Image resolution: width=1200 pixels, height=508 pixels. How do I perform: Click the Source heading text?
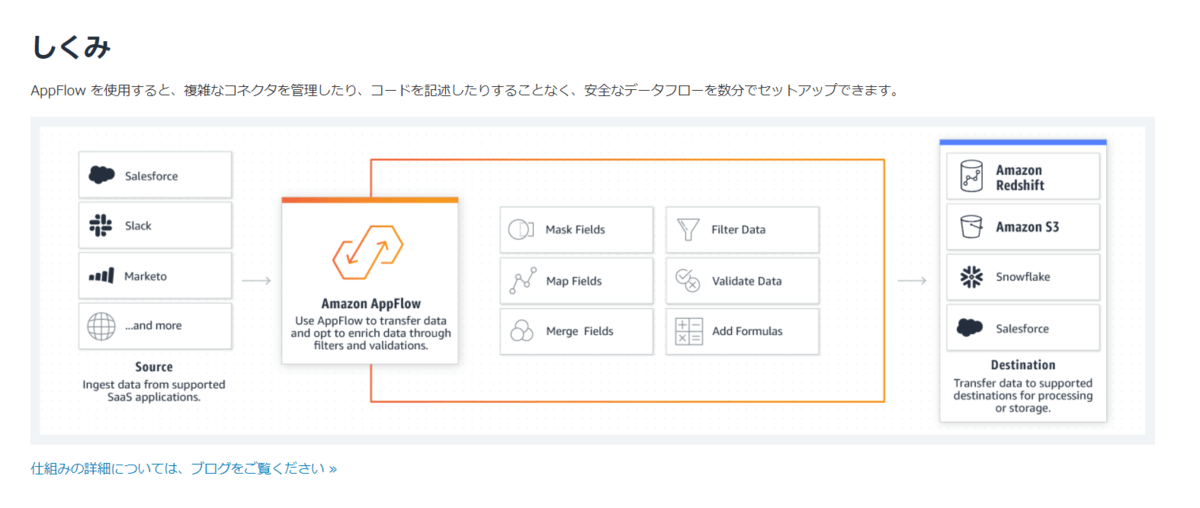point(154,367)
